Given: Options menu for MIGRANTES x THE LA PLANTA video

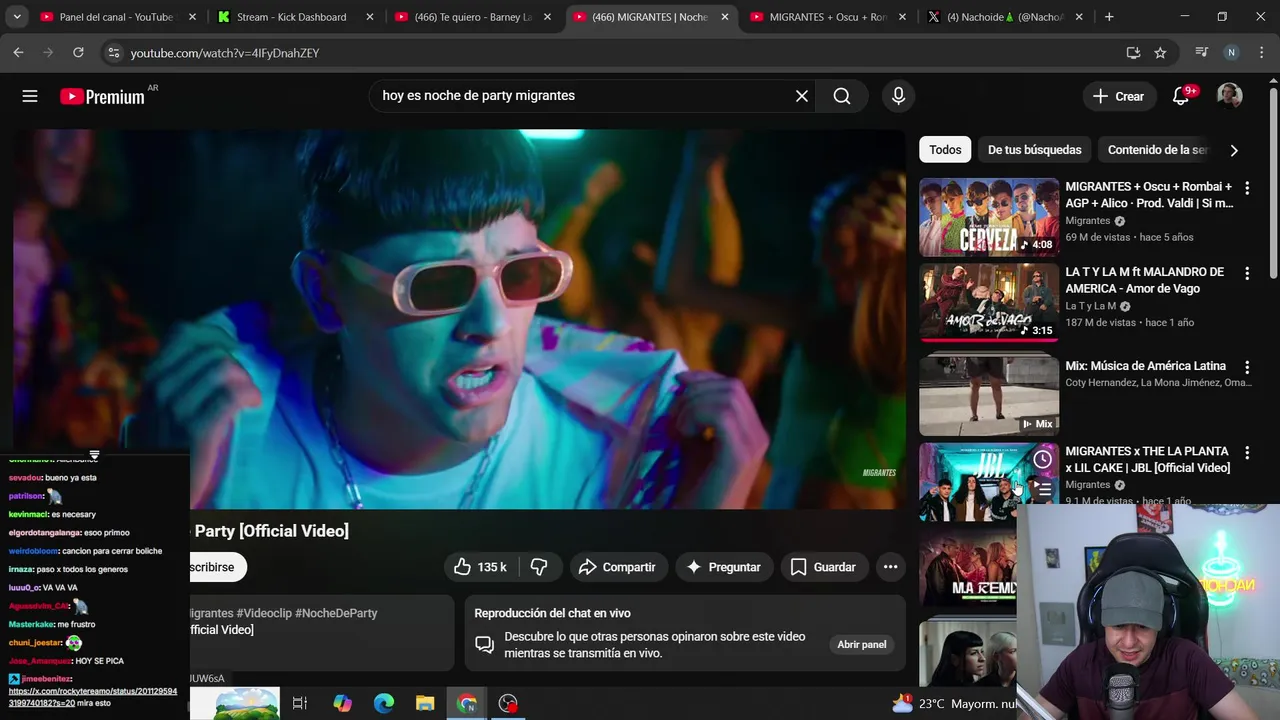Looking at the screenshot, I should (1247, 453).
